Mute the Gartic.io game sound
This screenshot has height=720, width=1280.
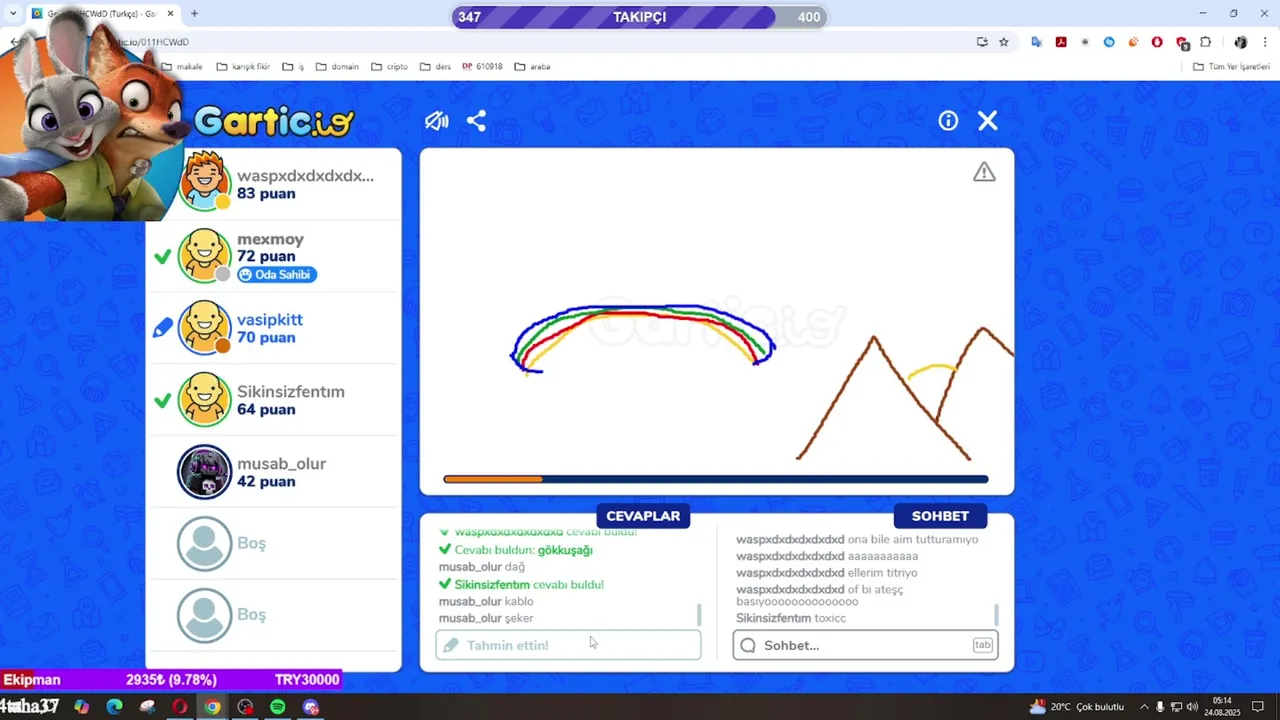(436, 121)
